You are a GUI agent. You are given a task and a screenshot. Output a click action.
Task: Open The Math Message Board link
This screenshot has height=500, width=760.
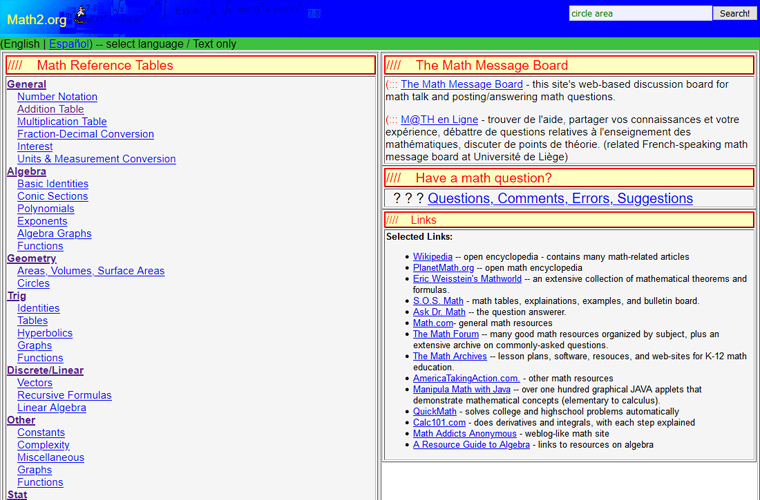point(462,84)
